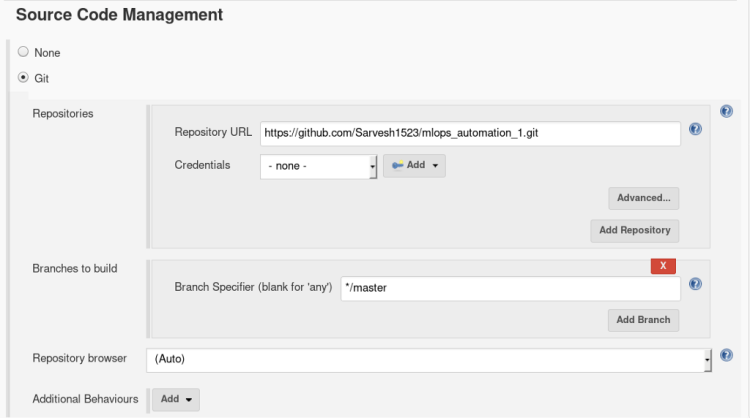This screenshot has height=418, width=750.
Task: Open help for Repository browser setting
Action: click(727, 355)
